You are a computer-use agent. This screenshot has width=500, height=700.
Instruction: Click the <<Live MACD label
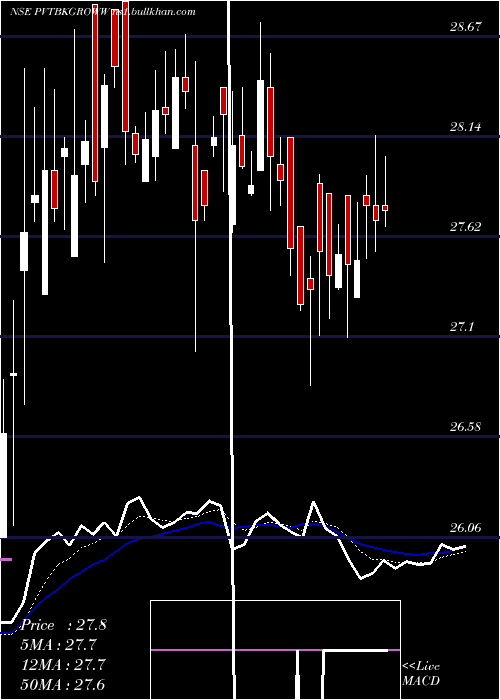[421, 674]
